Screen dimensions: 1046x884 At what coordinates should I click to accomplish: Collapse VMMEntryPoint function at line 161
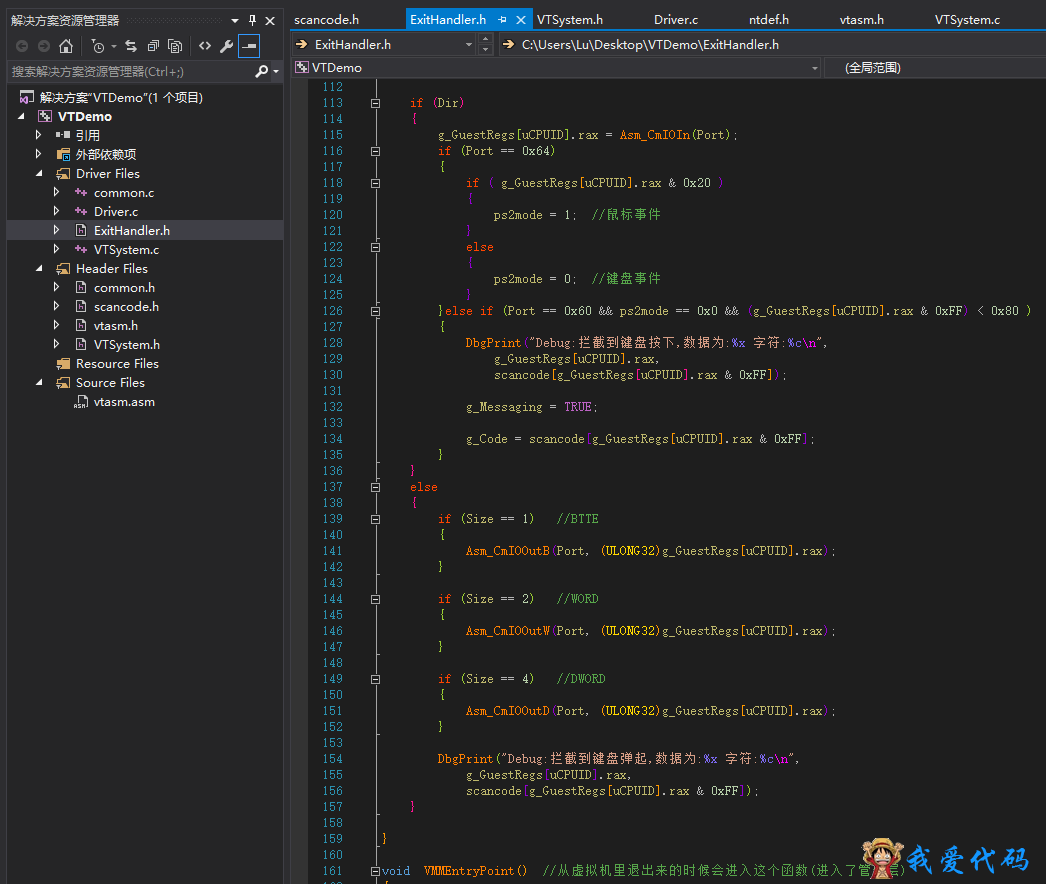376,871
